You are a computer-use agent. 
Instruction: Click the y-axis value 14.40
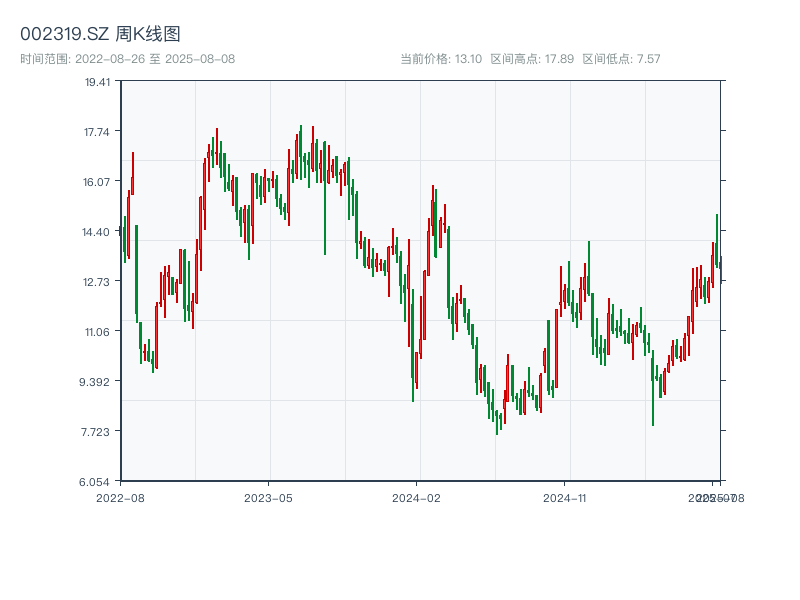pyautogui.click(x=96, y=232)
